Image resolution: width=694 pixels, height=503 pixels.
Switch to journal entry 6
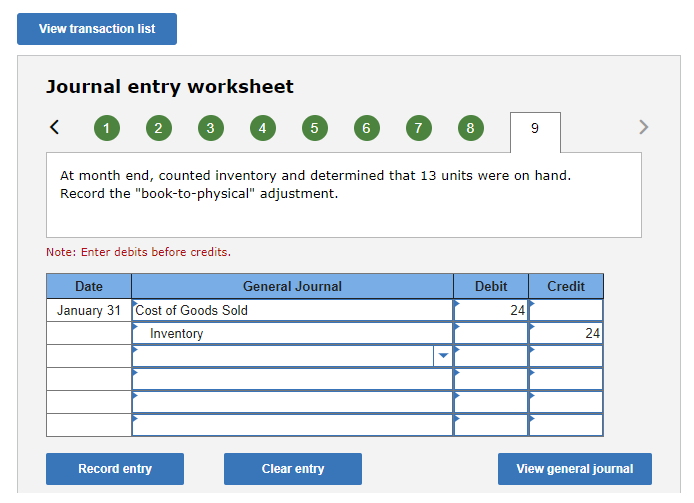[x=366, y=128]
